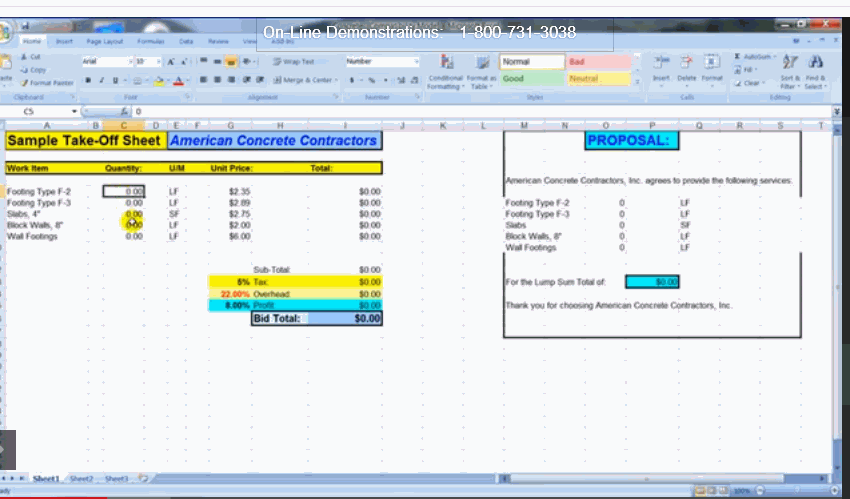Click the Increase Font Size icon
This screenshot has width=850, height=499.
click(171, 62)
